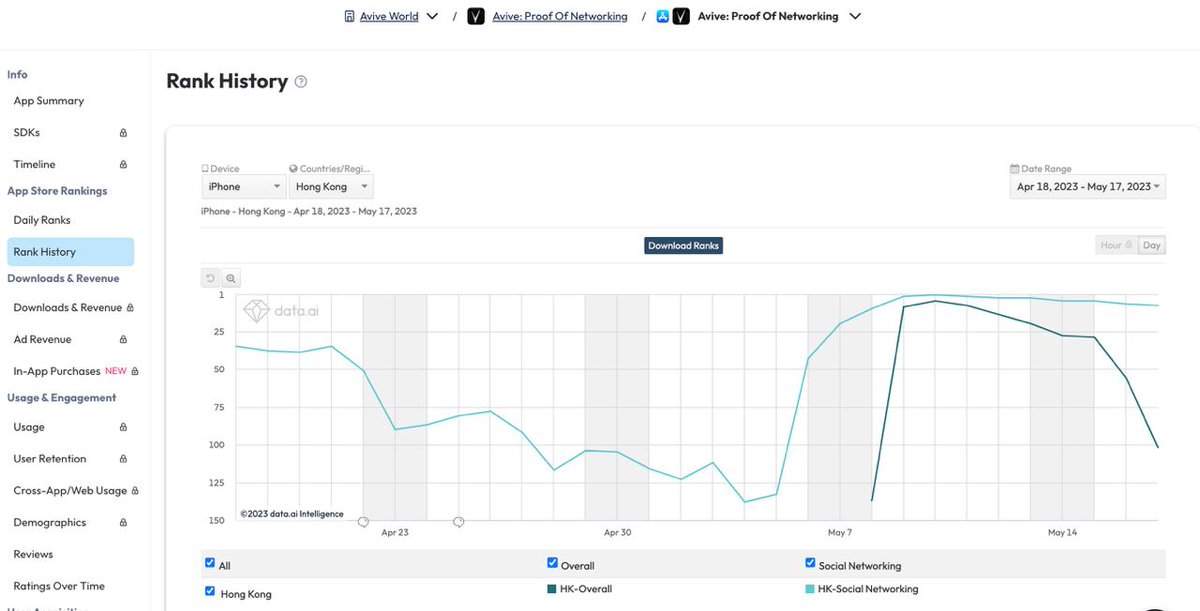This screenshot has width=1200, height=611.
Task: Open Cross-App/Web Usage in sidebar
Action: (x=70, y=491)
